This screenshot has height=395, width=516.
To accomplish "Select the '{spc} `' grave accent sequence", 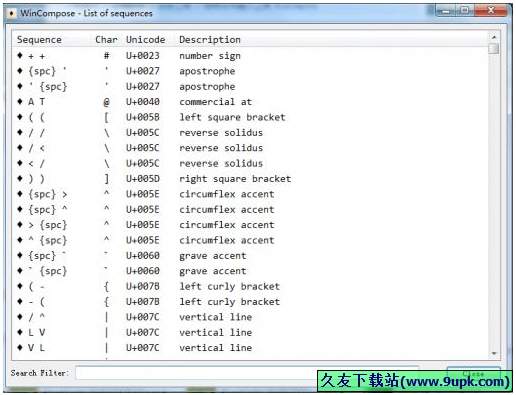I will pyautogui.click(x=250, y=256).
